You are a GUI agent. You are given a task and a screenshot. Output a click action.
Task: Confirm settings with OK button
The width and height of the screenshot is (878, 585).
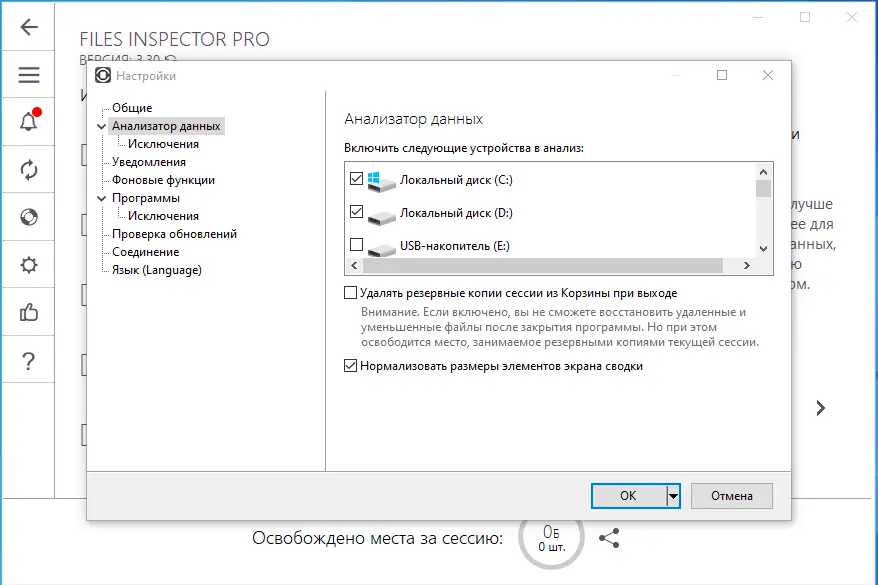point(628,495)
